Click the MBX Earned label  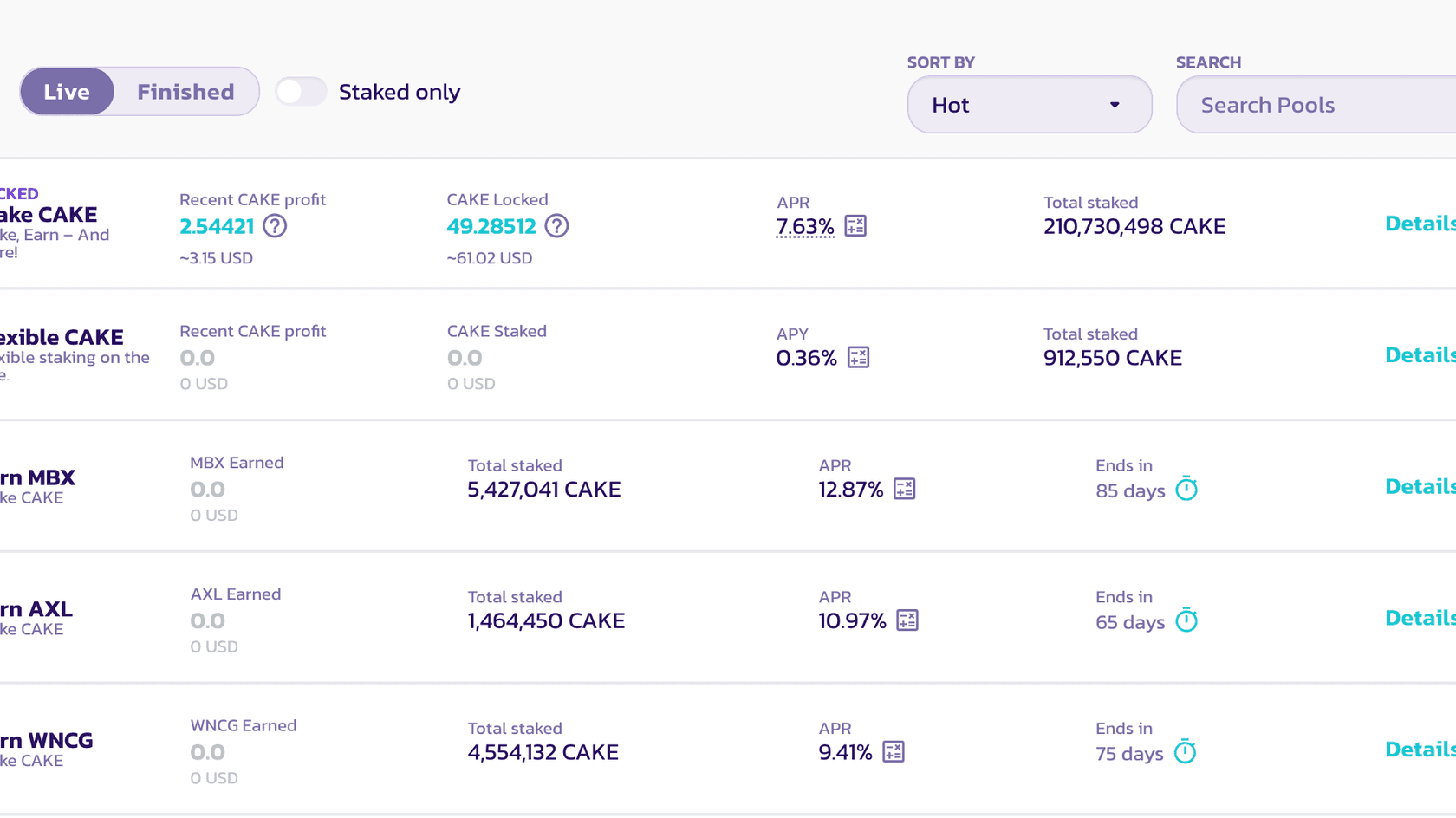pos(237,463)
